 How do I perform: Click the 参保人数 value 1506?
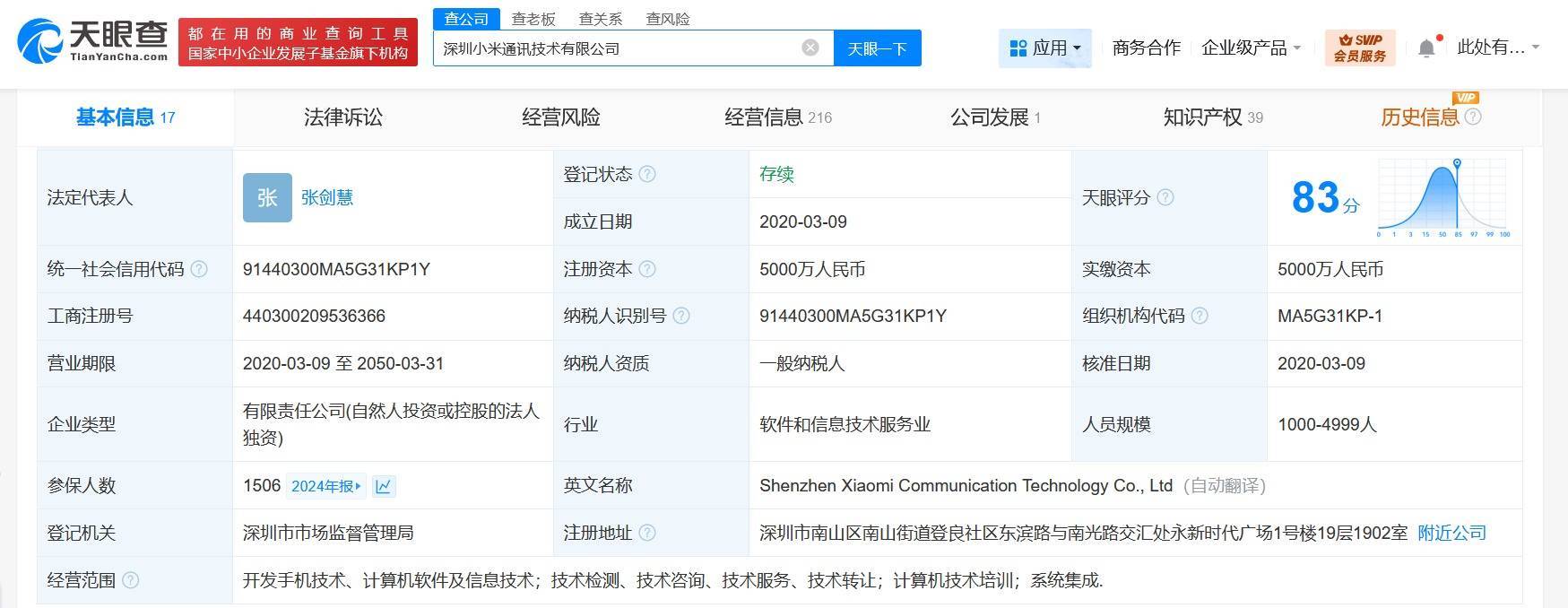tap(261, 485)
